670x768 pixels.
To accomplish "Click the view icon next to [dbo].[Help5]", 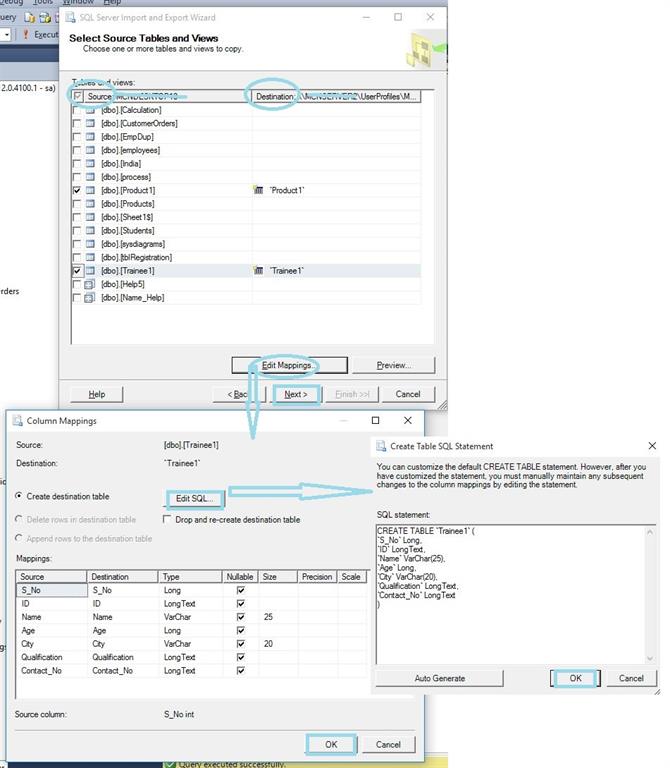I will [90, 284].
